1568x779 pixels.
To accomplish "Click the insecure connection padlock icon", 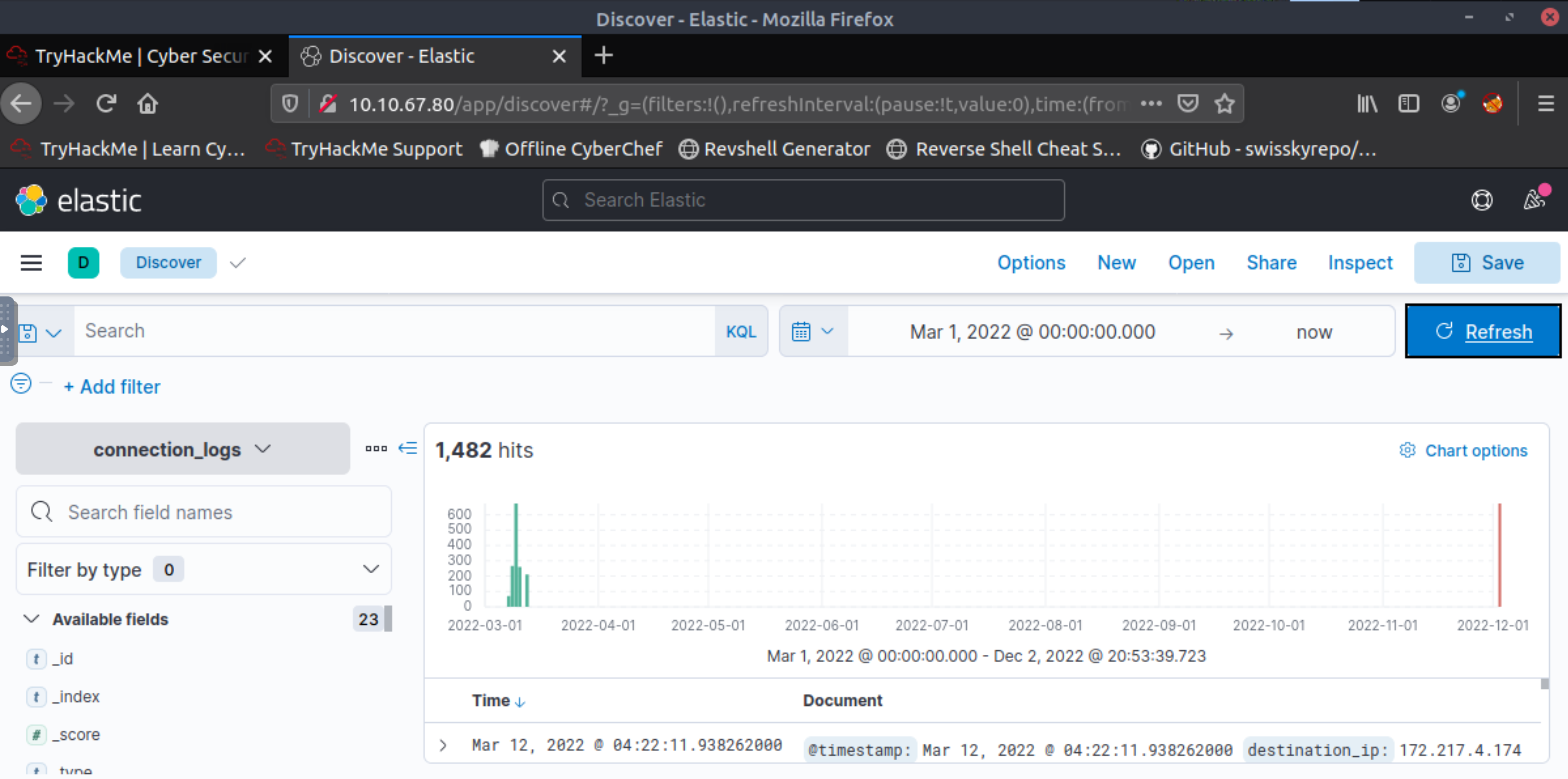I will click(x=328, y=104).
